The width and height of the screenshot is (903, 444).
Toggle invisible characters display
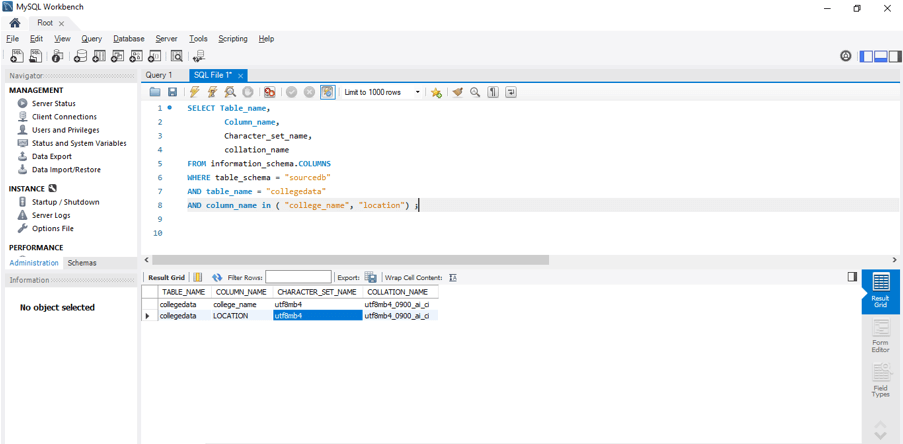coord(493,92)
